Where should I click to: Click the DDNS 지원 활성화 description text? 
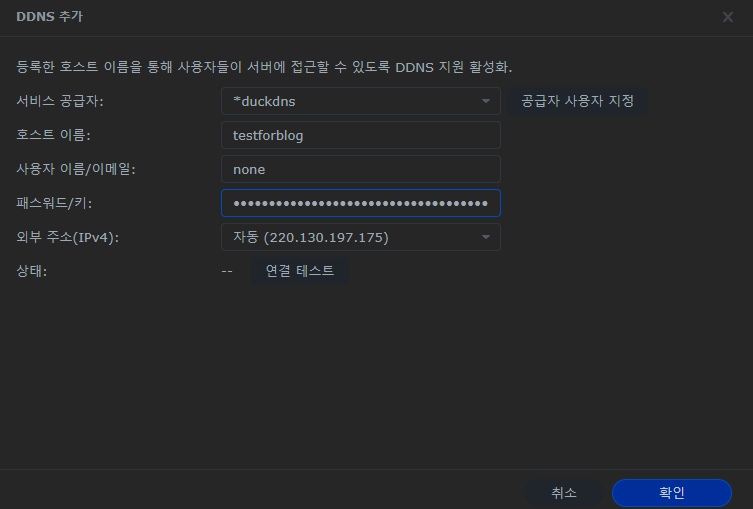click(x=264, y=67)
